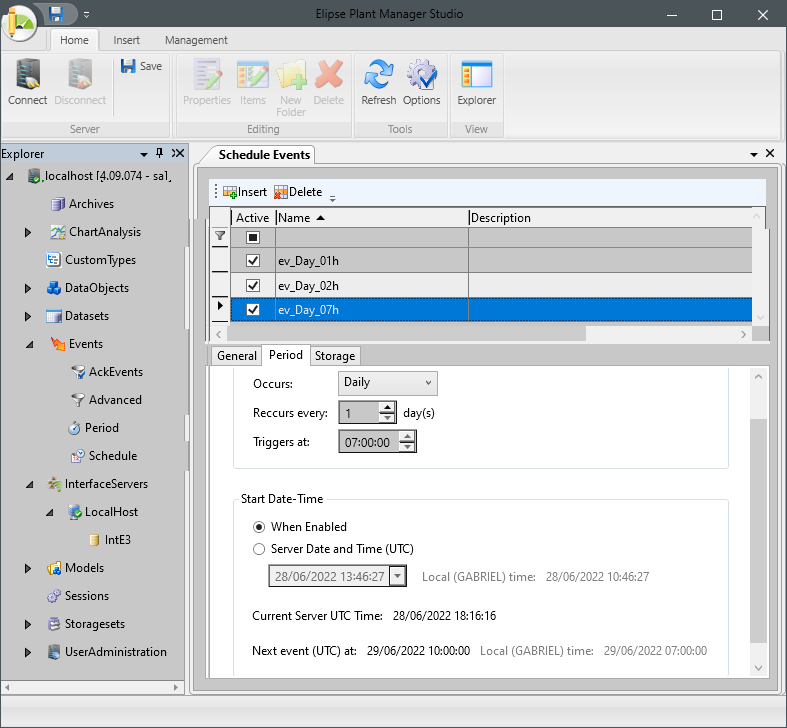Select the Advanced filter icon

coord(78,400)
